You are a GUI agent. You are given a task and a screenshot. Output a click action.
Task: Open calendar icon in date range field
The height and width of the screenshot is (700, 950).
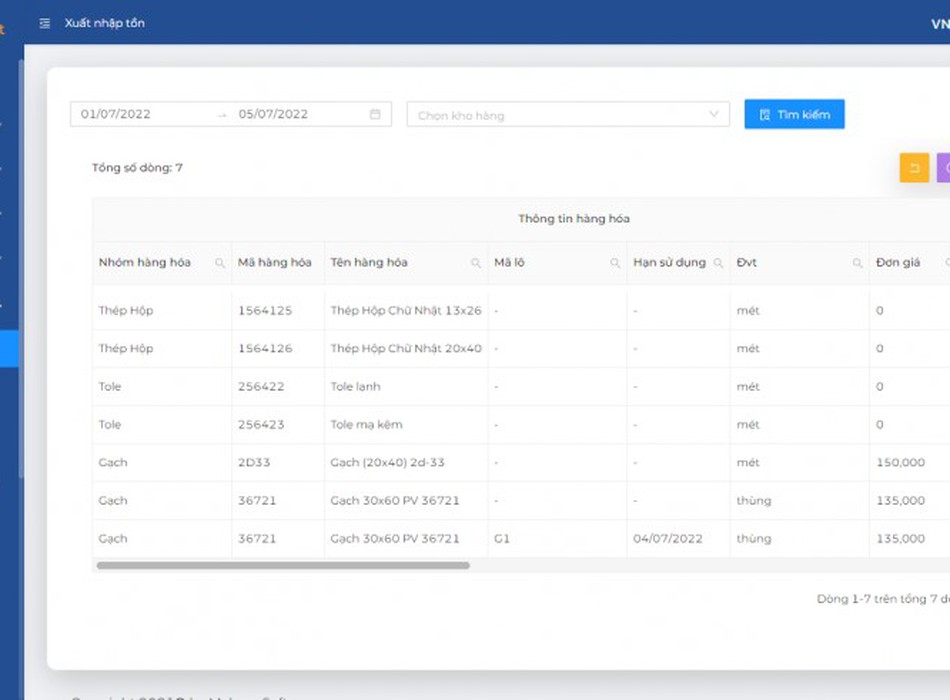click(375, 114)
